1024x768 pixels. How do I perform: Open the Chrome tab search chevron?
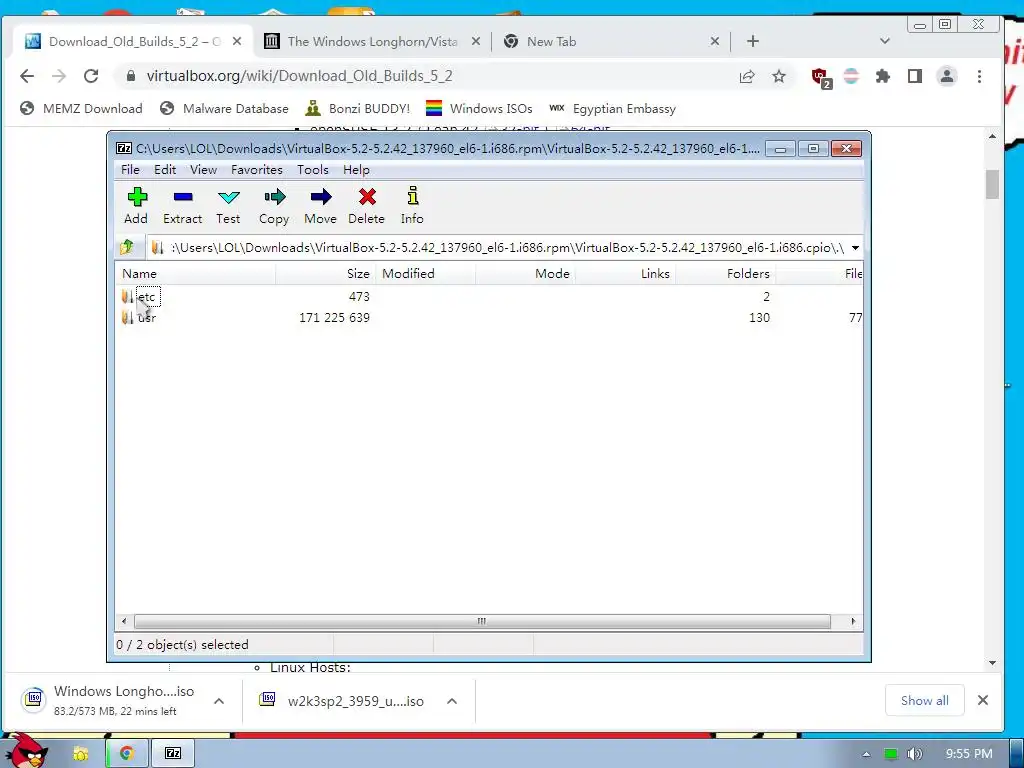tap(885, 40)
